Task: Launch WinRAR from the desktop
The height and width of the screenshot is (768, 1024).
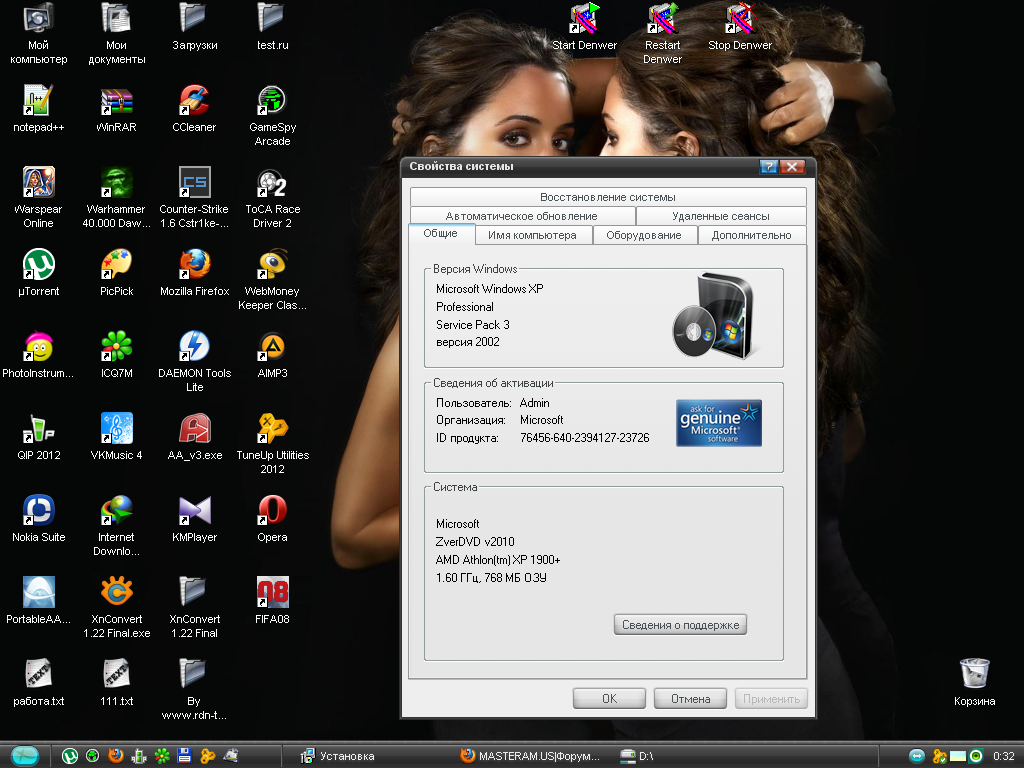Action: tap(116, 109)
